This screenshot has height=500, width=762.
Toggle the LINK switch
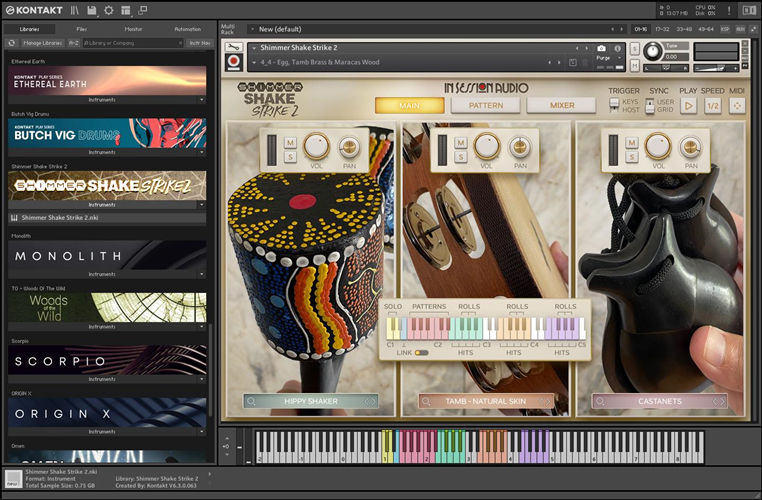421,353
